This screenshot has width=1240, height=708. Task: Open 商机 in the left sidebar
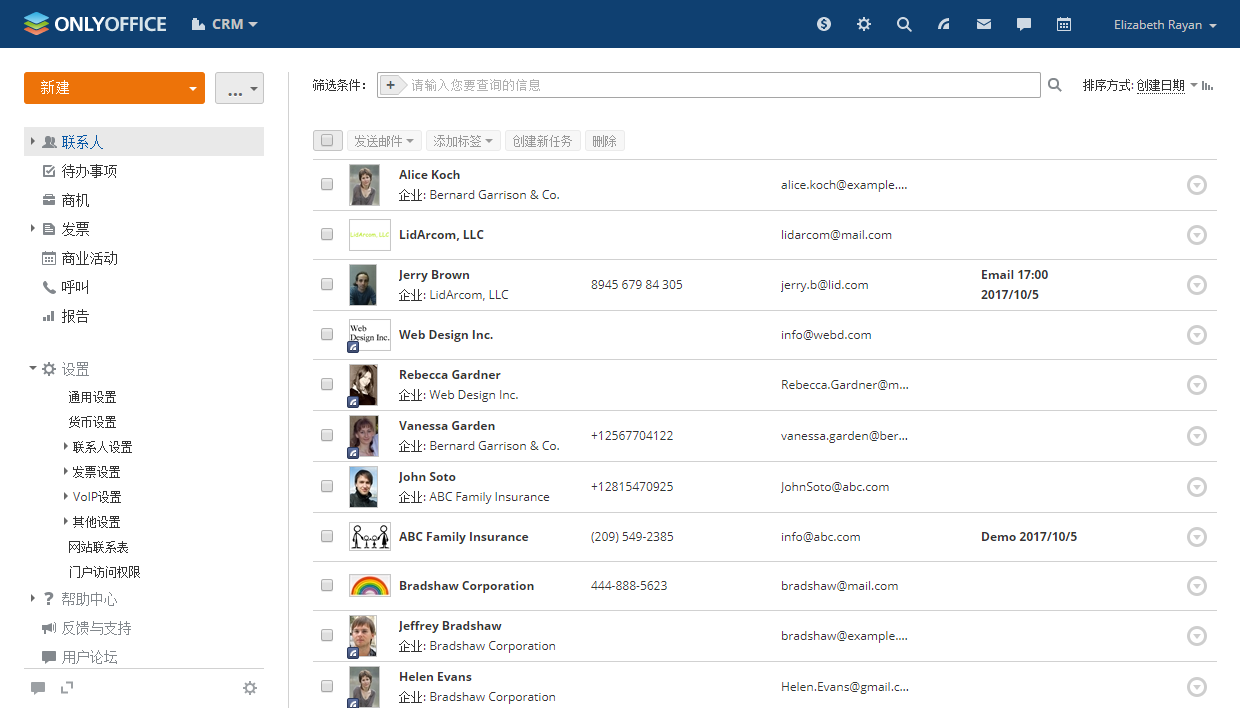pos(75,200)
